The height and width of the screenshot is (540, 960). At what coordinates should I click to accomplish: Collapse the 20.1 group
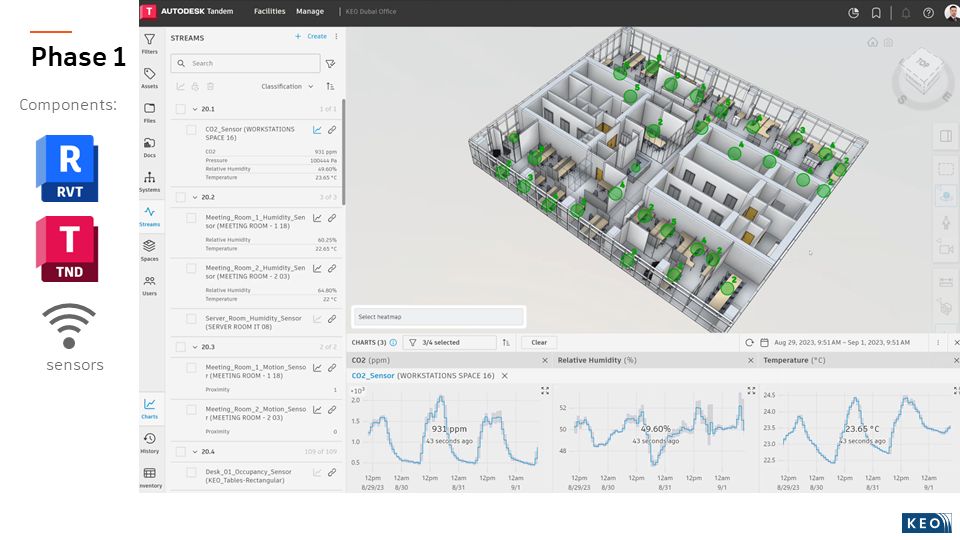click(195, 109)
